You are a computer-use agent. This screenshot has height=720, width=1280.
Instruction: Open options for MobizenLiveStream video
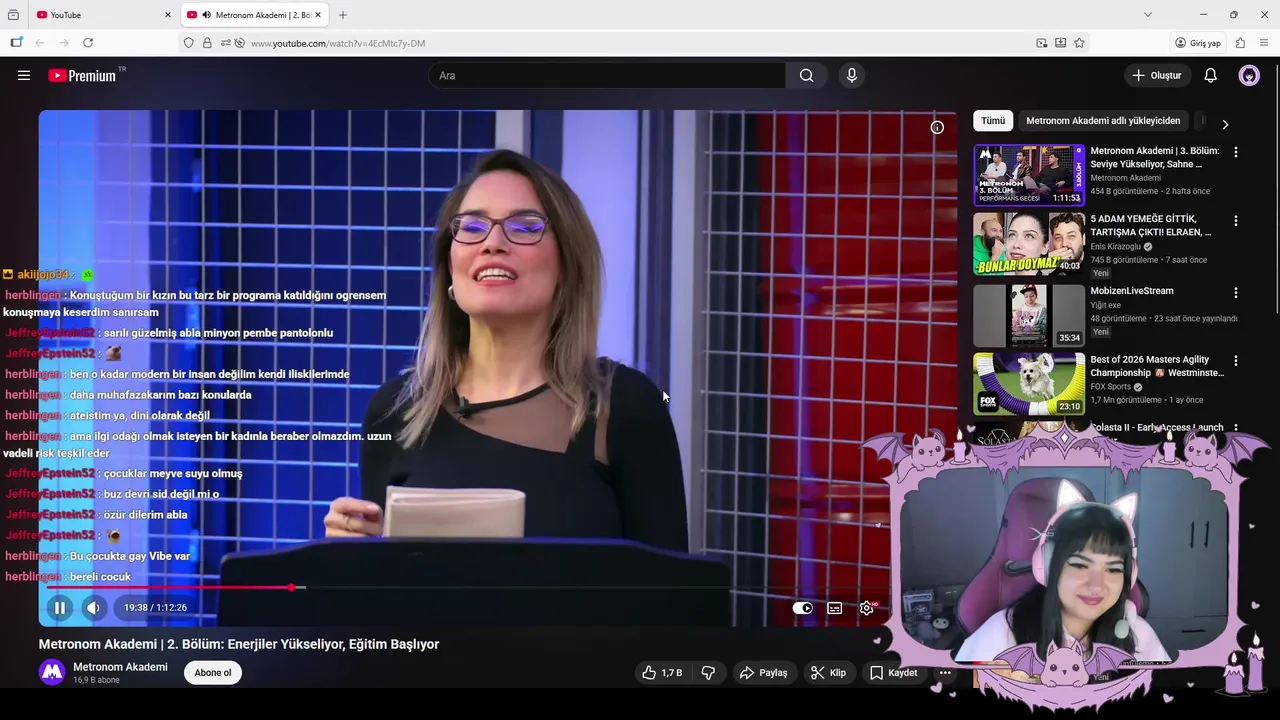pyautogui.click(x=1236, y=293)
